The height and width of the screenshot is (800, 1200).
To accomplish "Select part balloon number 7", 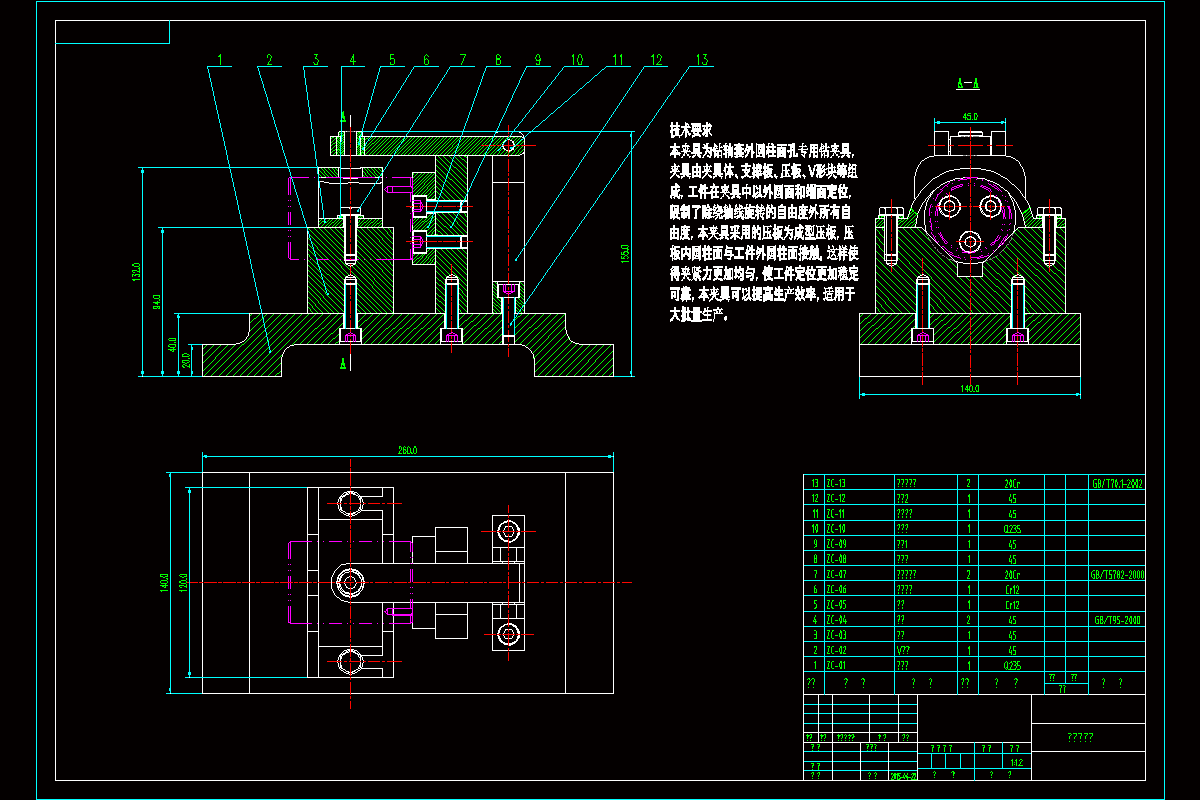I will [x=463, y=59].
